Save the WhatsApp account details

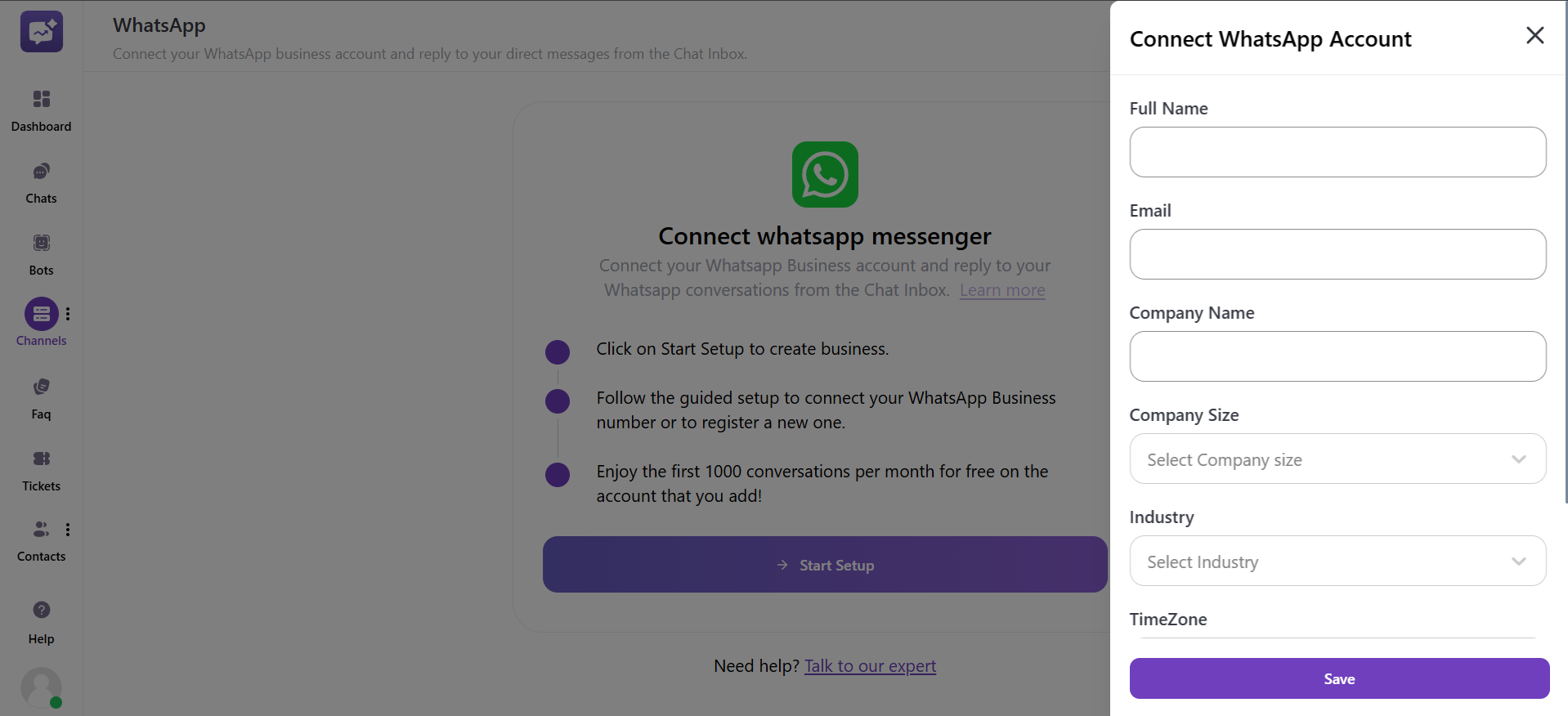[1338, 678]
